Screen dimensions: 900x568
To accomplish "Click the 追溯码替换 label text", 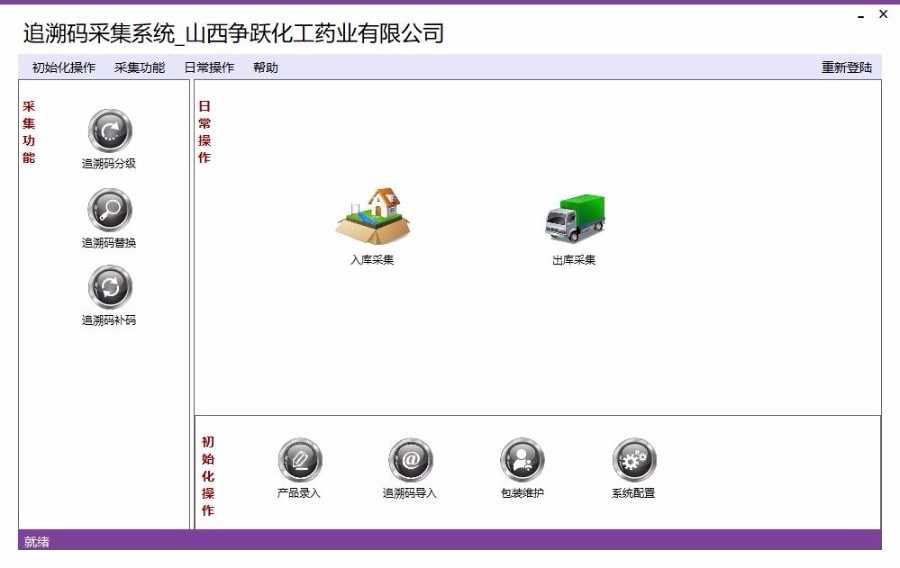I will tap(109, 243).
